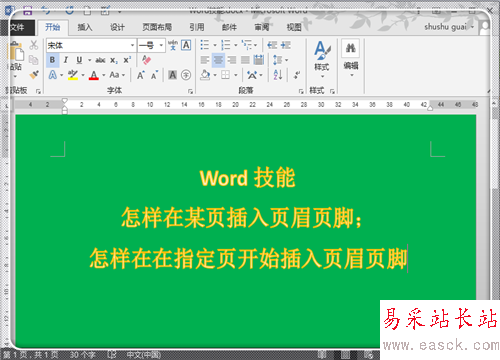Click the Asian layout A icon

(252, 75)
